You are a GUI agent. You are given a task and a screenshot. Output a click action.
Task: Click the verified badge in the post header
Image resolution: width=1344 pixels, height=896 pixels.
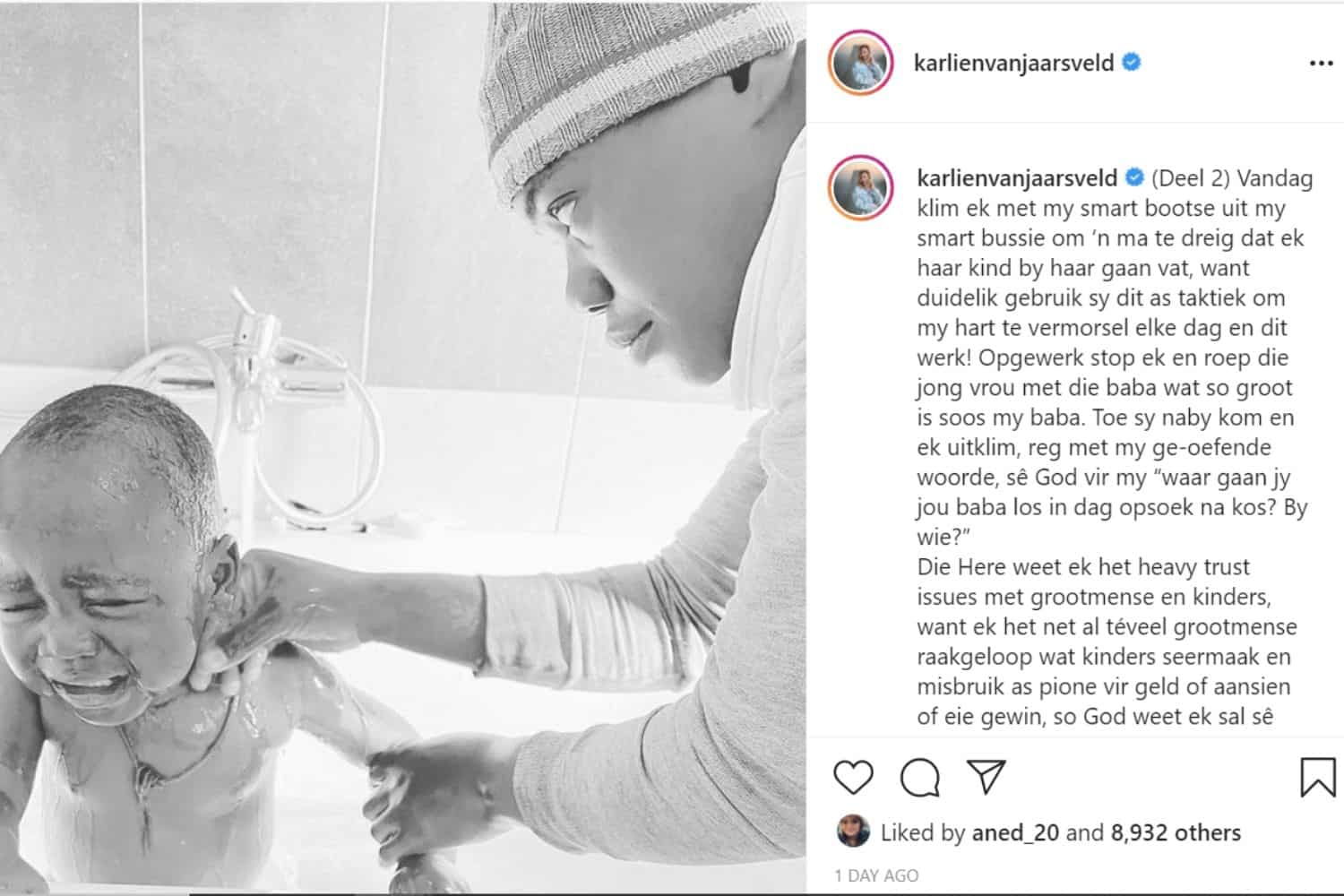click(x=1132, y=62)
